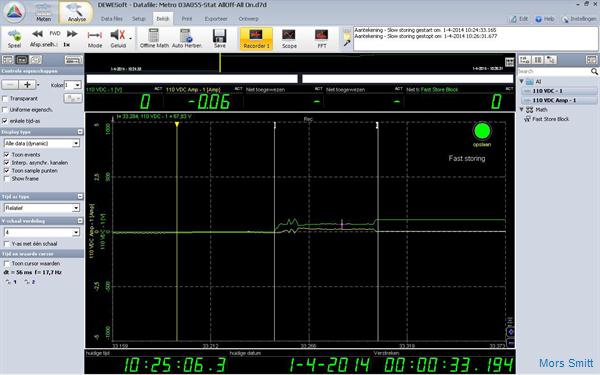This screenshot has width=600, height=375.
Task: Open the Data files tab
Action: [112, 18]
